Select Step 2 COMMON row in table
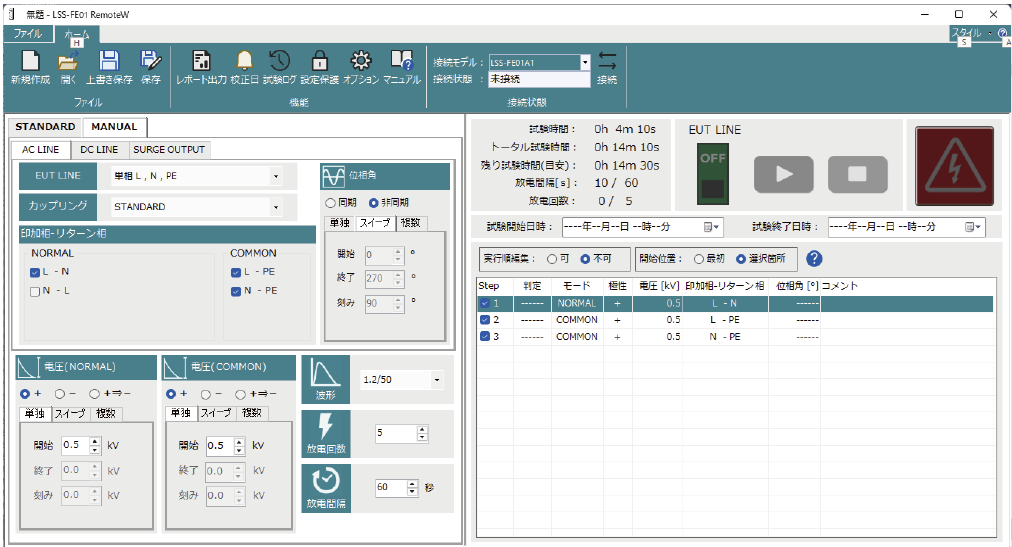The height and width of the screenshot is (547, 1012). (x=576, y=320)
